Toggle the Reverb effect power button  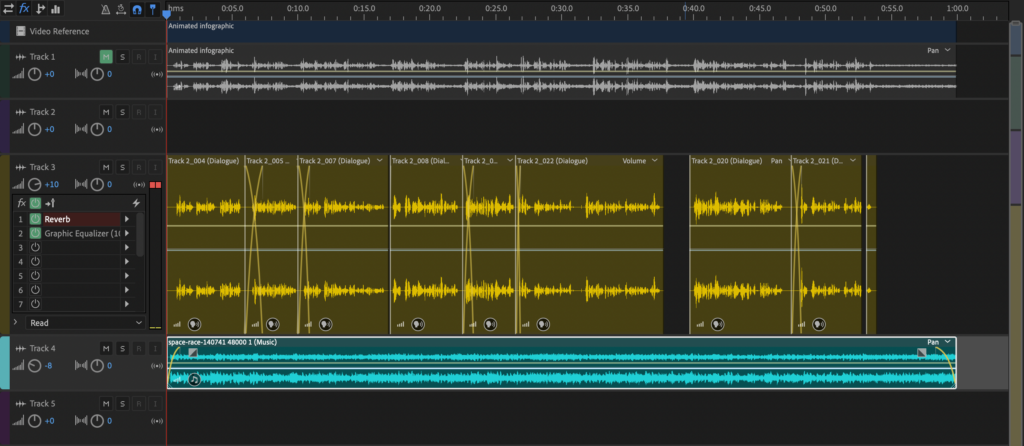pos(34,219)
